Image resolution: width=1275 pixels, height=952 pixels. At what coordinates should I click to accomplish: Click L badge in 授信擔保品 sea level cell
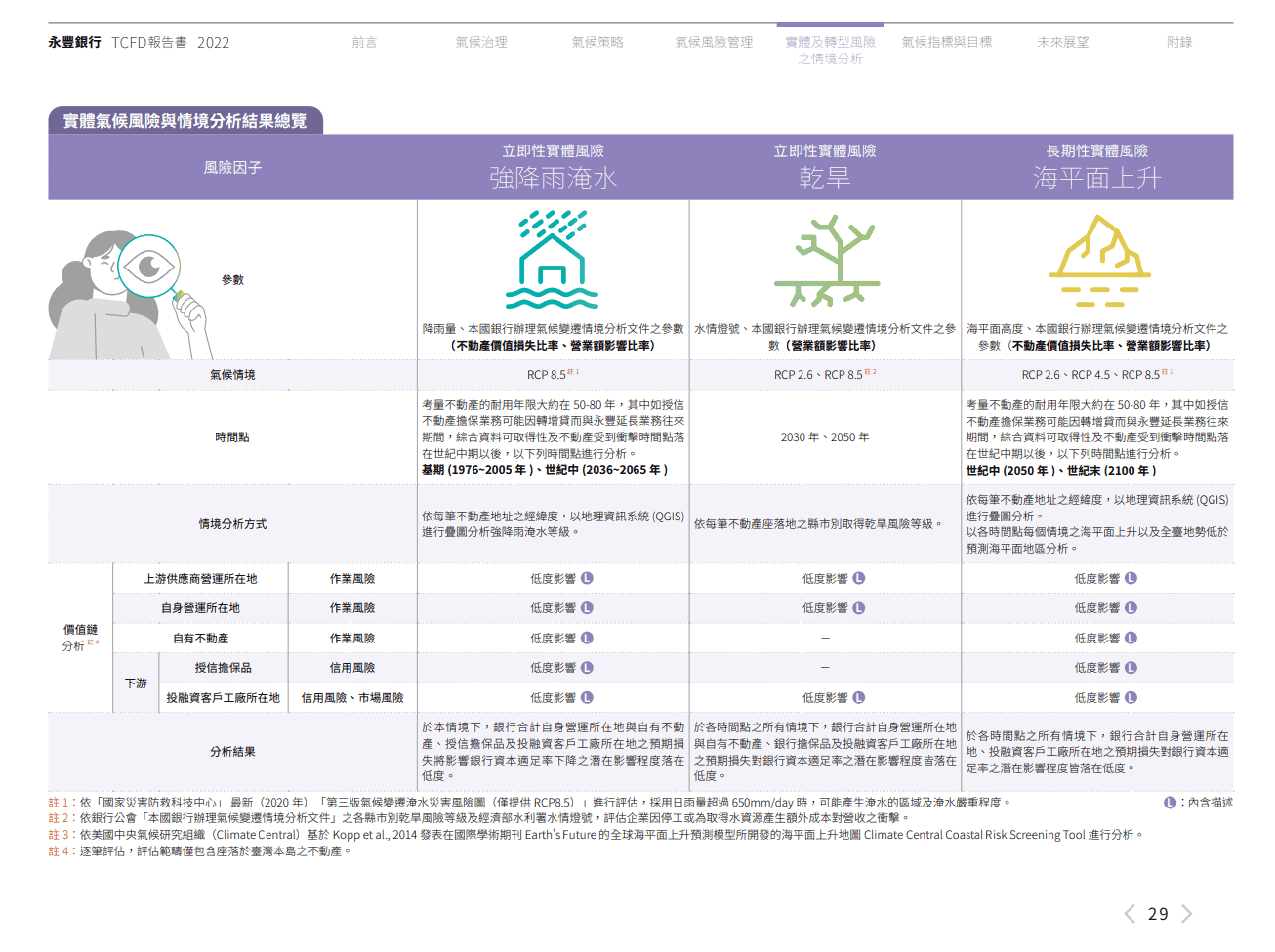point(1131,668)
